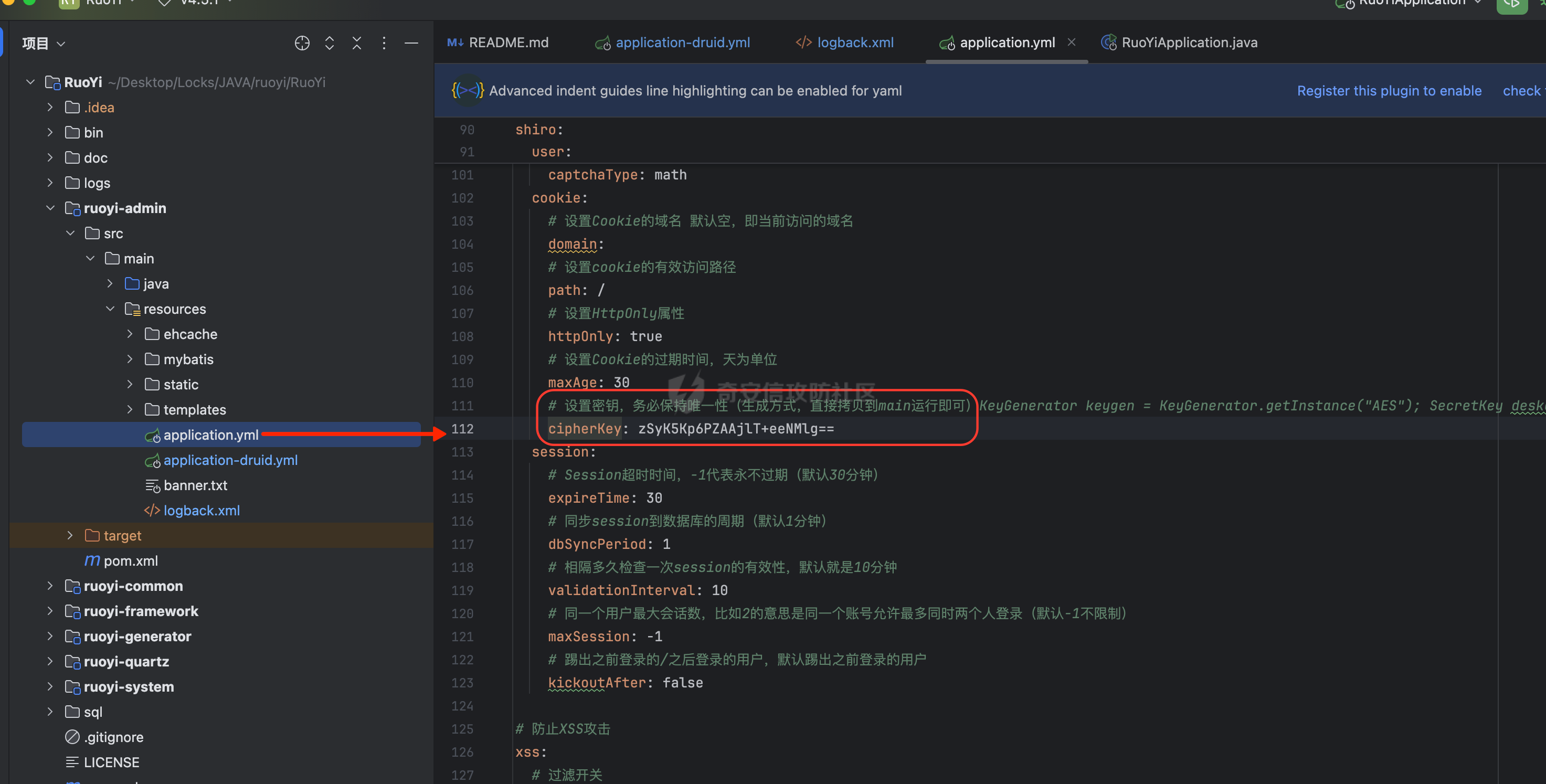Image resolution: width=1546 pixels, height=784 pixels.
Task: Close the application.yml editor tab
Action: (x=1071, y=42)
